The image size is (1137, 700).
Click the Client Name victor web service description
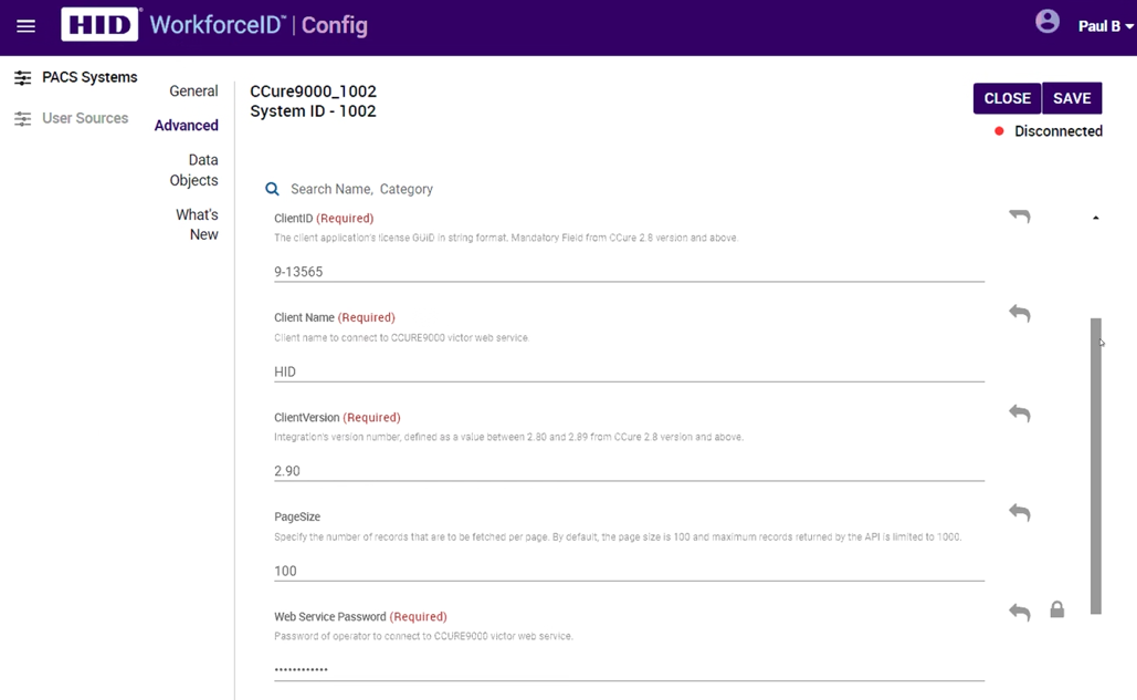click(402, 337)
